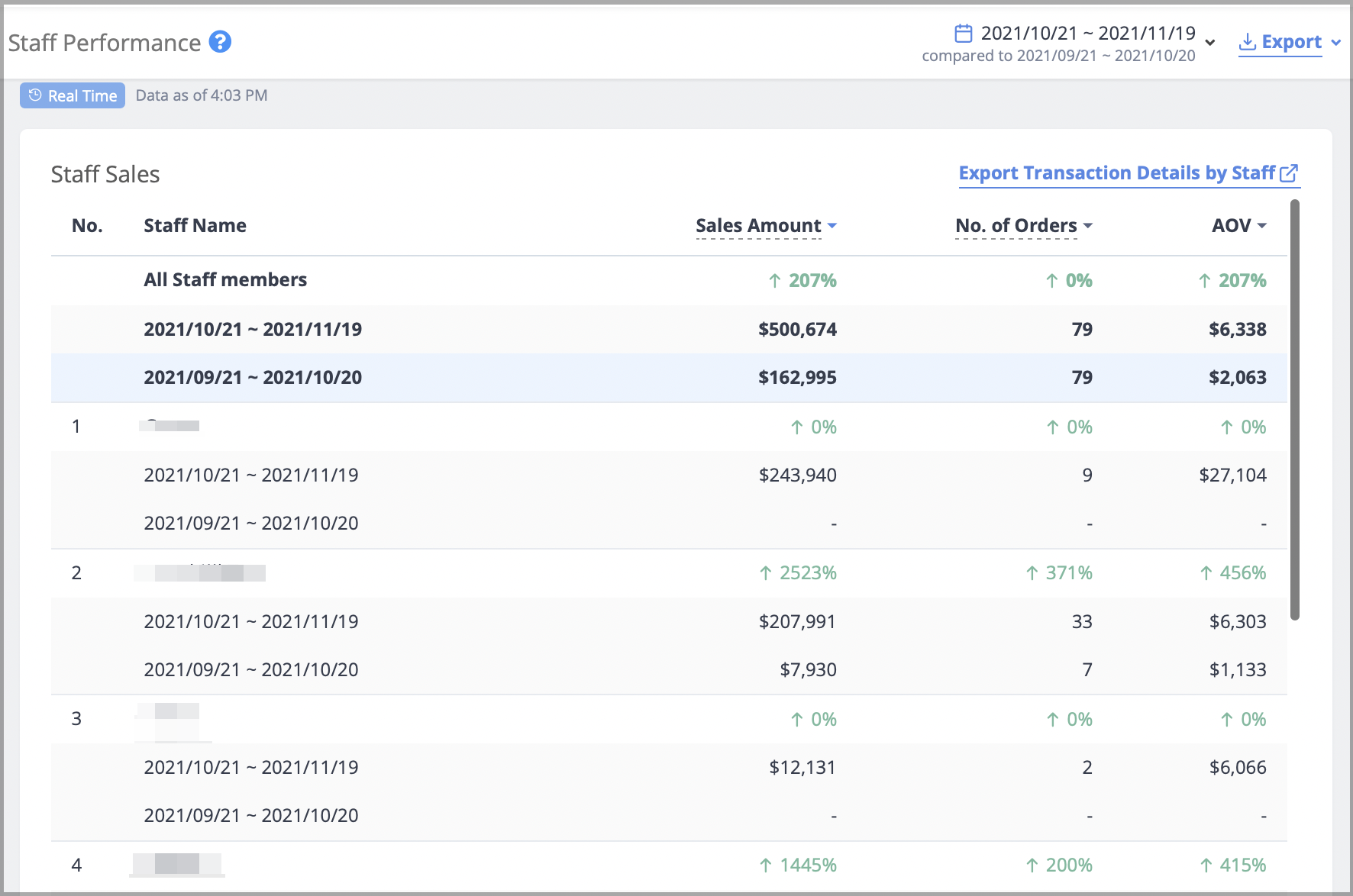Click the Sales Amount column header

point(758,226)
